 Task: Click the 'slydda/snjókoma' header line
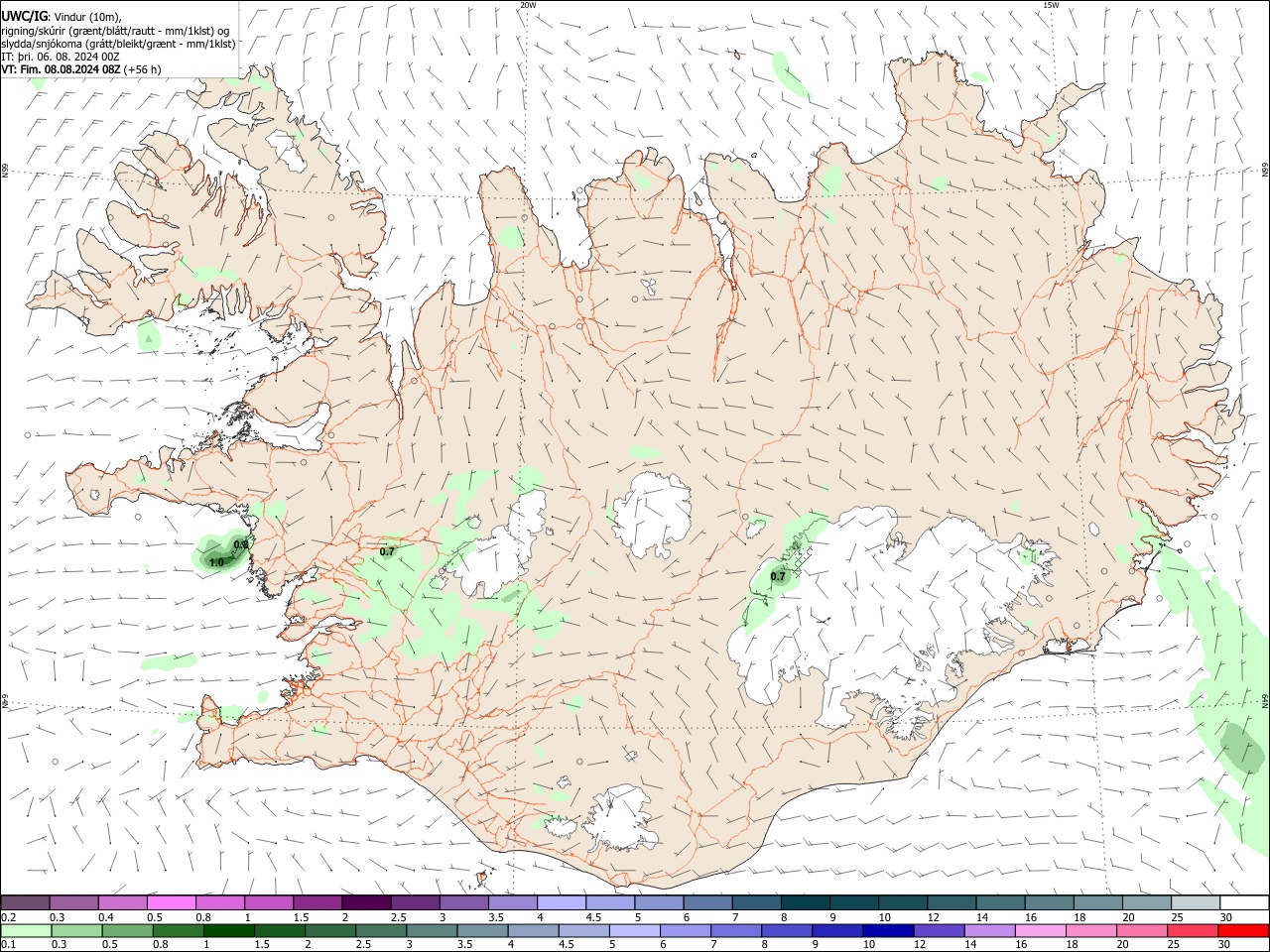point(118,44)
